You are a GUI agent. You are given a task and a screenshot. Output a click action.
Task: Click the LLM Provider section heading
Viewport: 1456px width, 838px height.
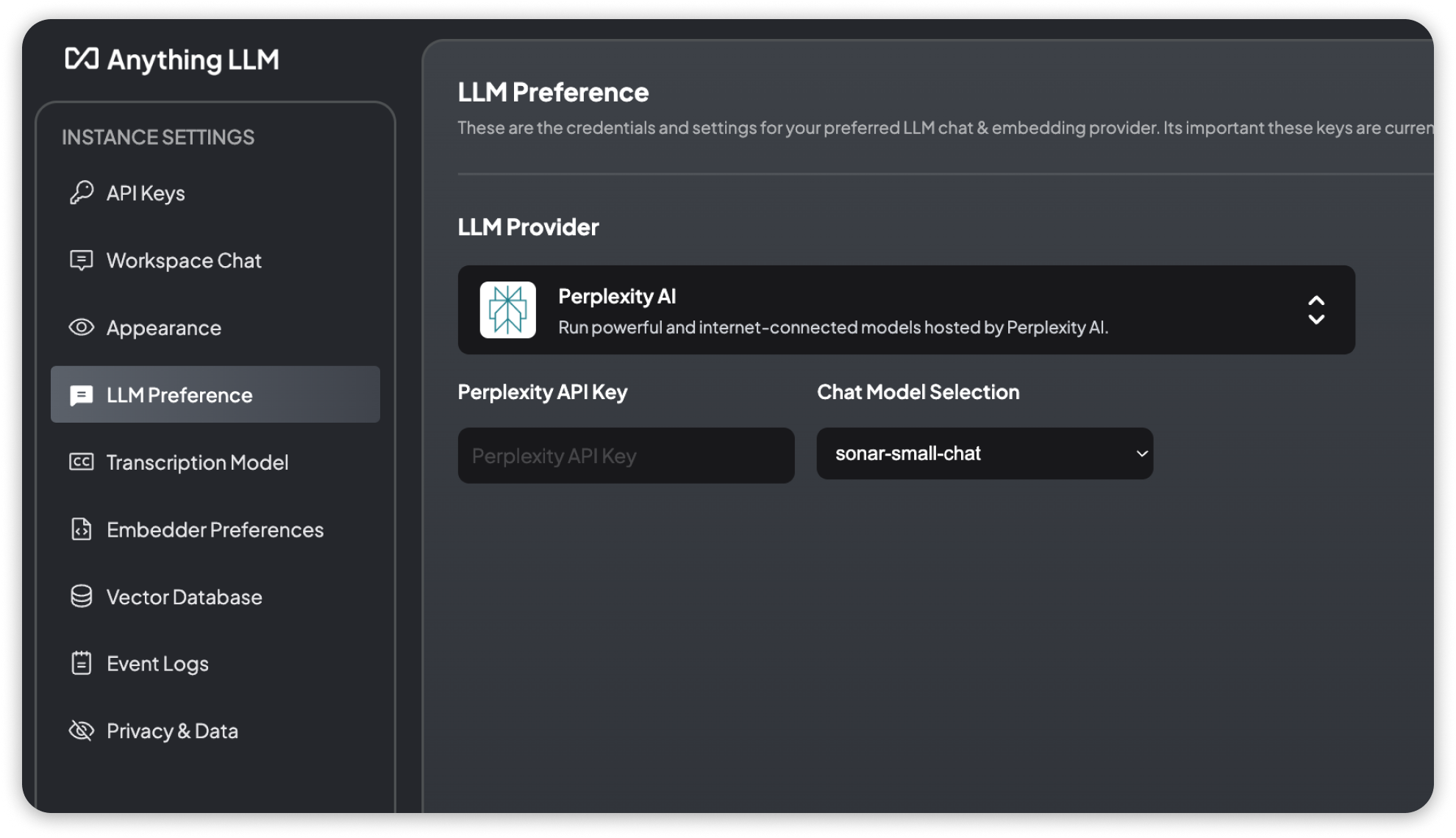tap(528, 227)
